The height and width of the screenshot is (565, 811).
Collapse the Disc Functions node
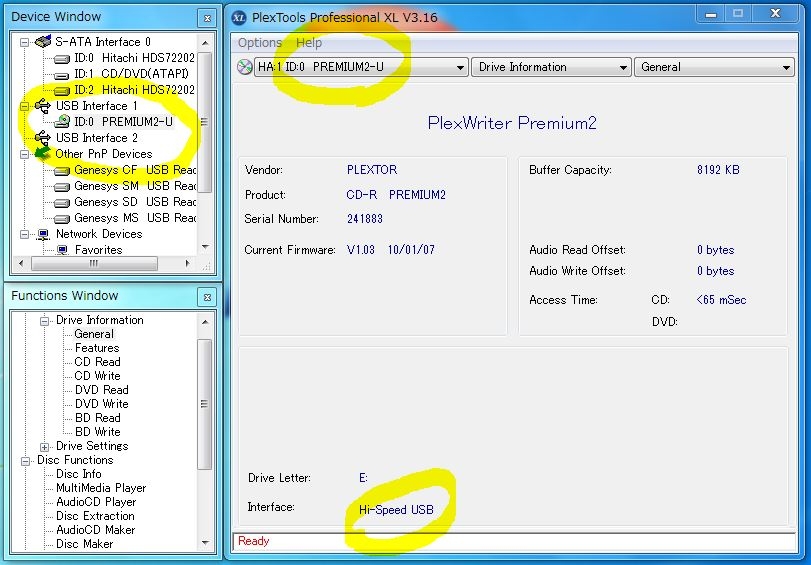(25, 461)
